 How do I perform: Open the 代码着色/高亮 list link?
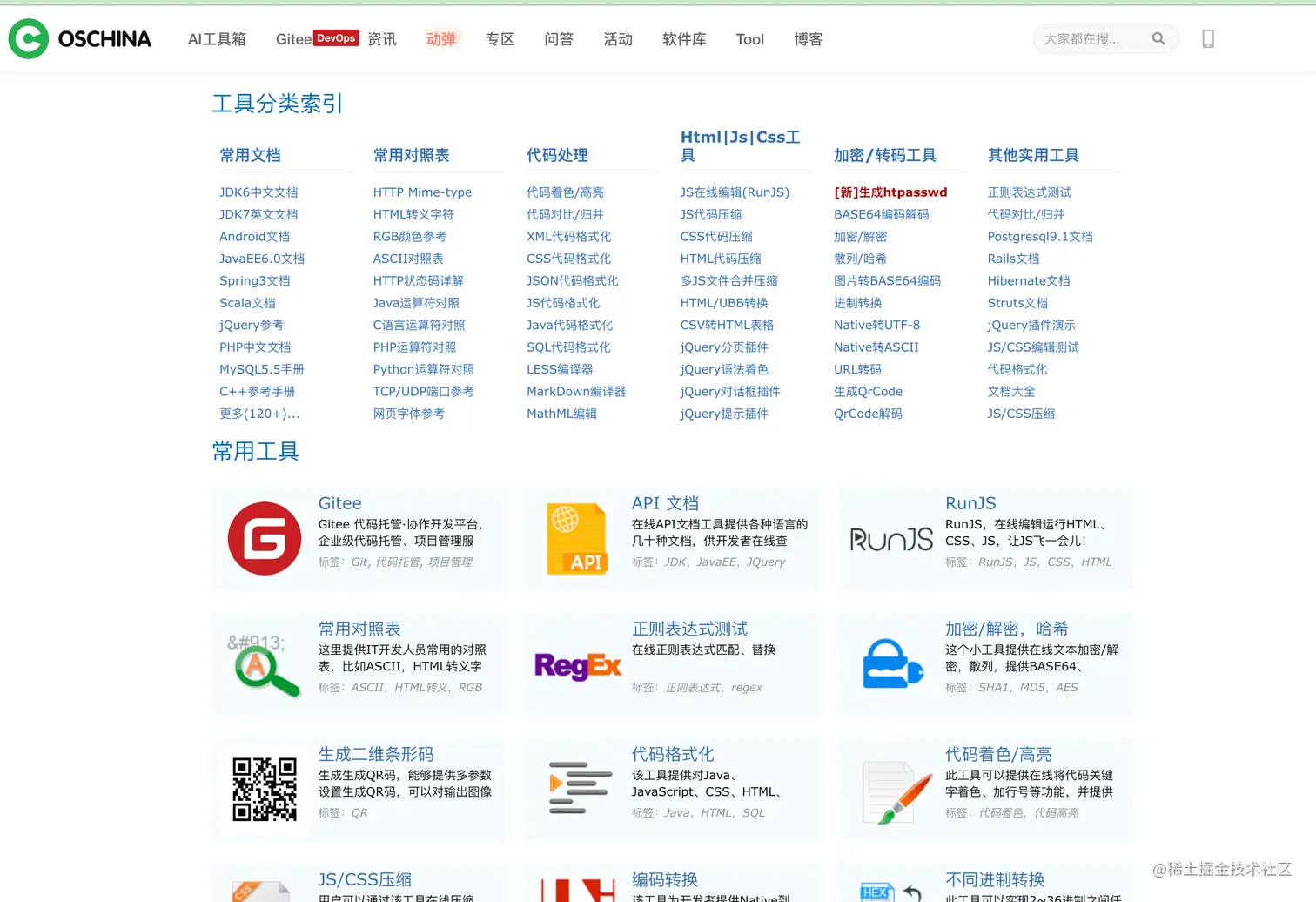(565, 192)
